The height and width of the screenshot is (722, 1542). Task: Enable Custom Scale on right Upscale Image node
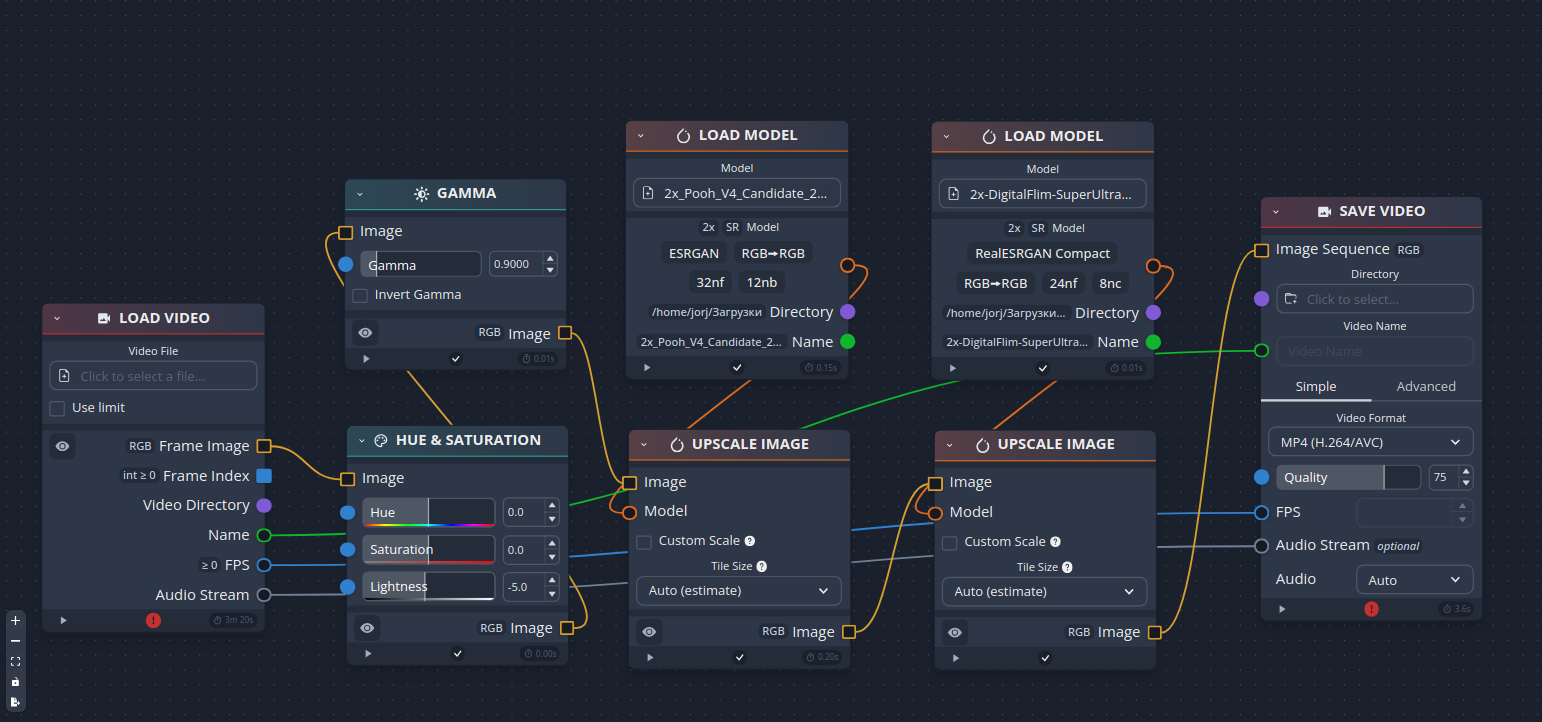click(950, 542)
